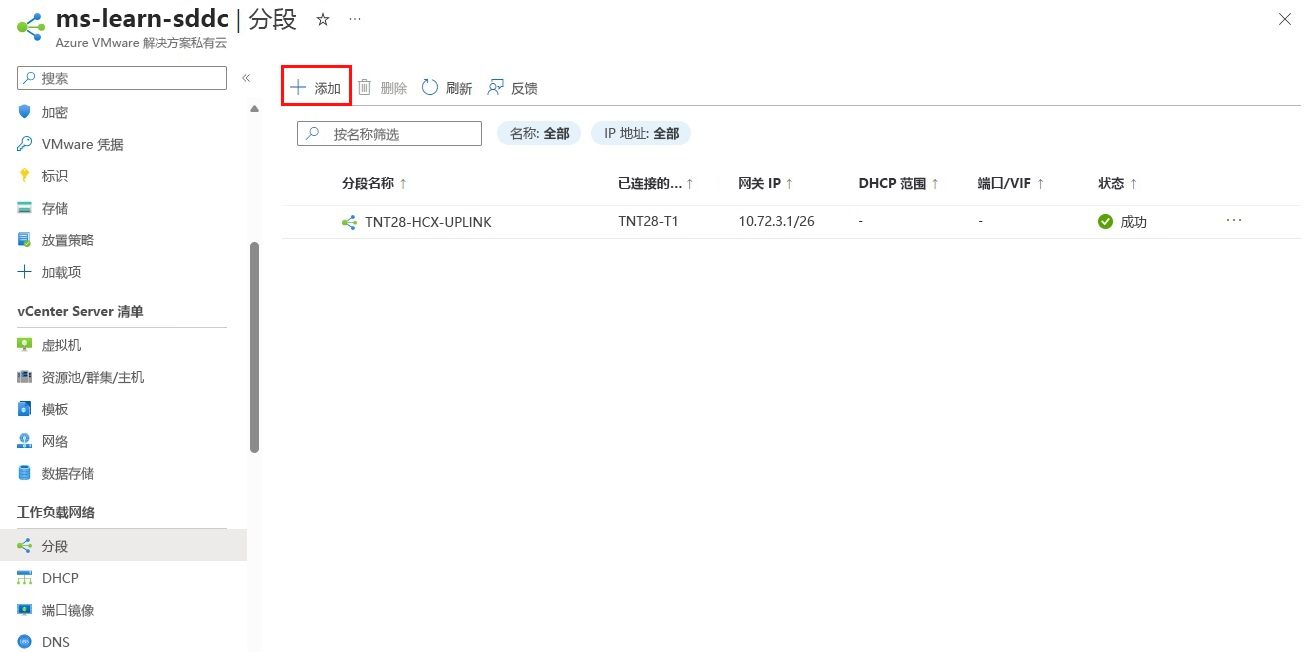This screenshot has width=1304, height=652.
Task: Click the favorite star next to 分段
Action: click(x=323, y=19)
